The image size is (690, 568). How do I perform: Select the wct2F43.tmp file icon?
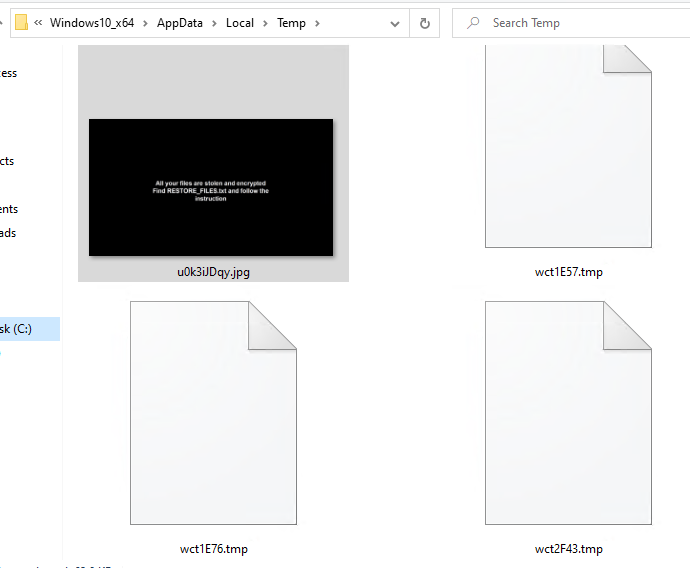pyautogui.click(x=568, y=413)
